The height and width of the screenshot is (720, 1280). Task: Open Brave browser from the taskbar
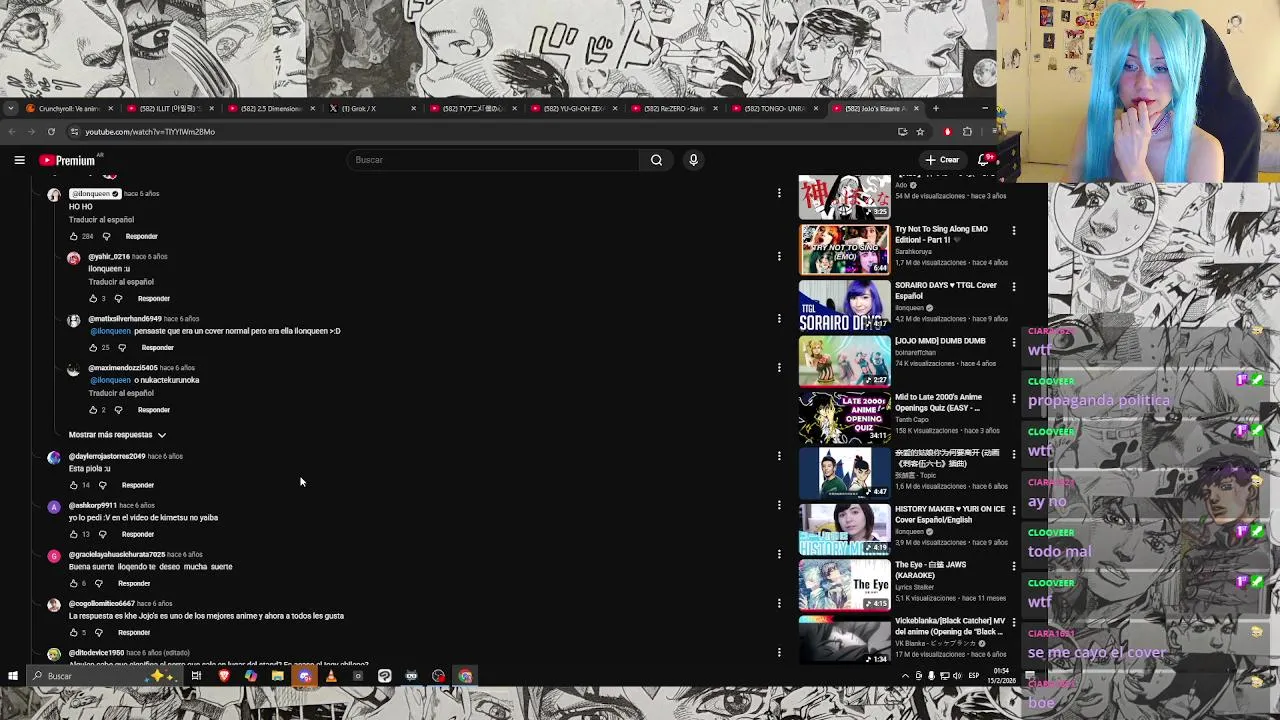224,676
